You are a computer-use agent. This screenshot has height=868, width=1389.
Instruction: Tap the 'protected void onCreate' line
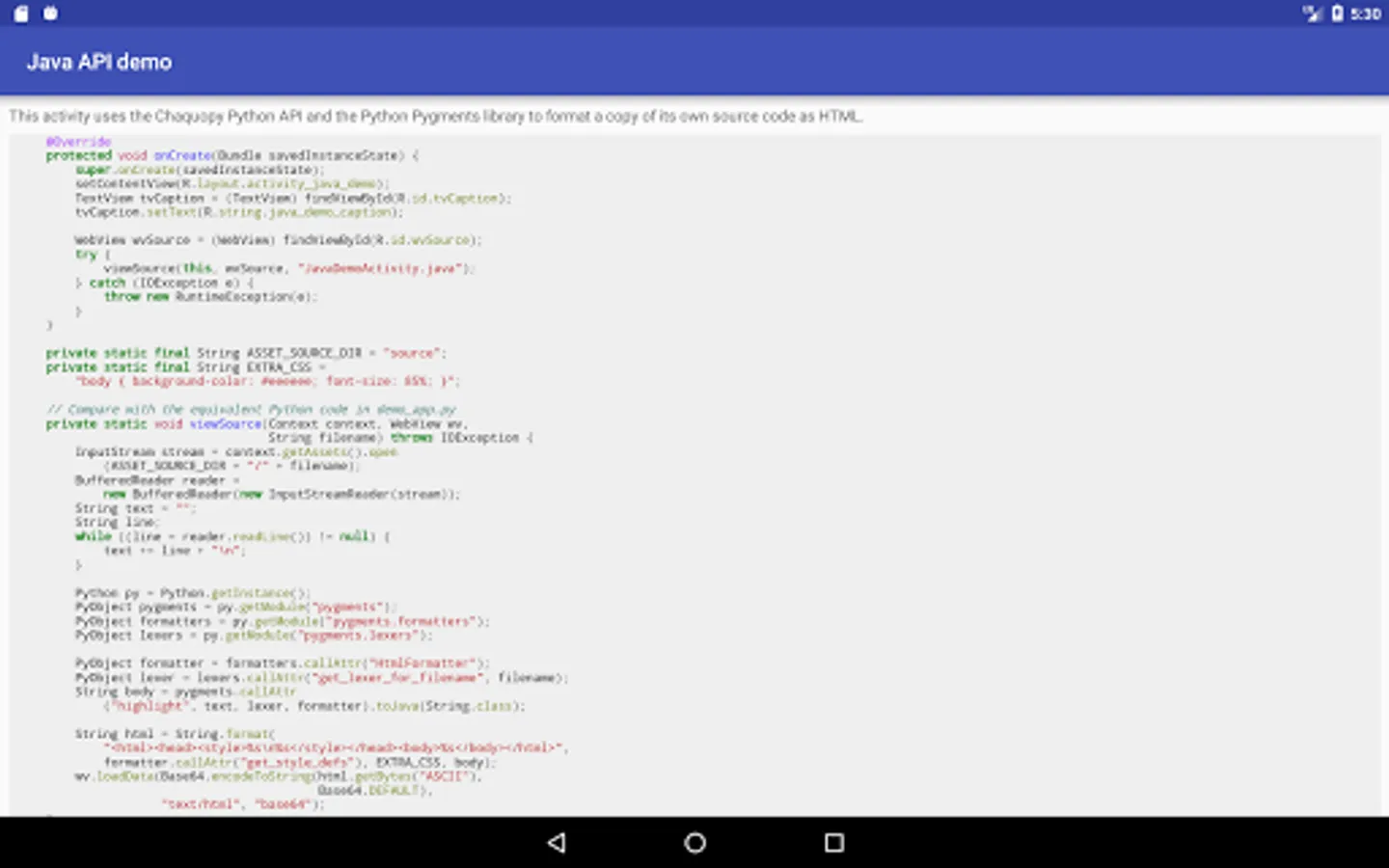[x=232, y=155]
